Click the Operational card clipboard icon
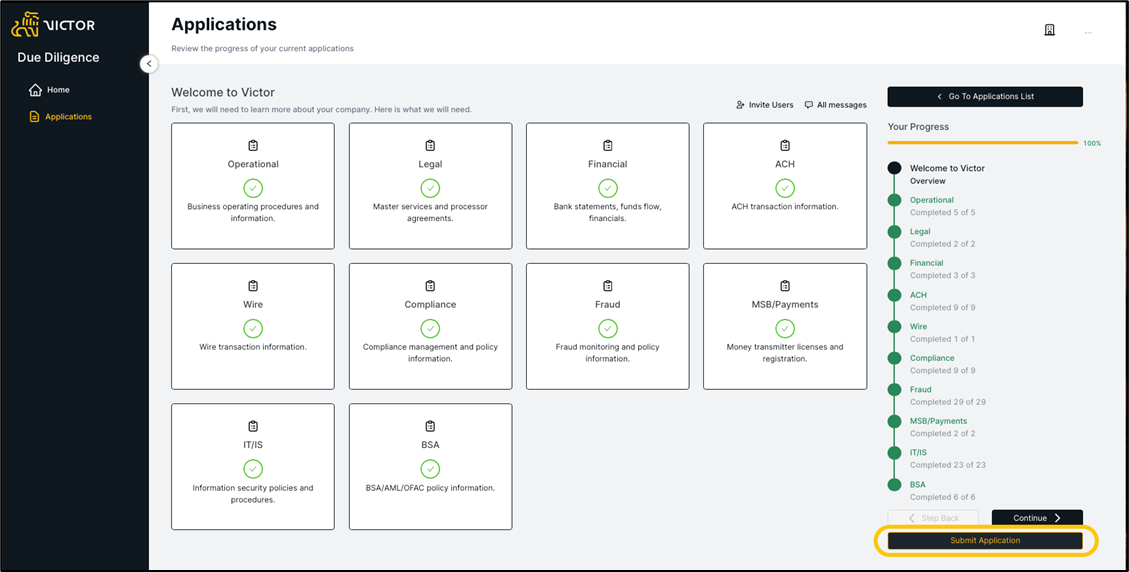The image size is (1129, 572). [253, 146]
